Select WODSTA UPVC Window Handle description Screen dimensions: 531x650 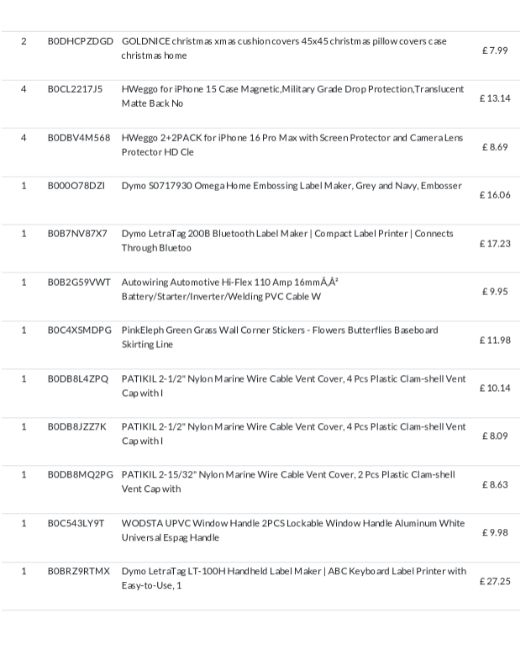point(293,530)
